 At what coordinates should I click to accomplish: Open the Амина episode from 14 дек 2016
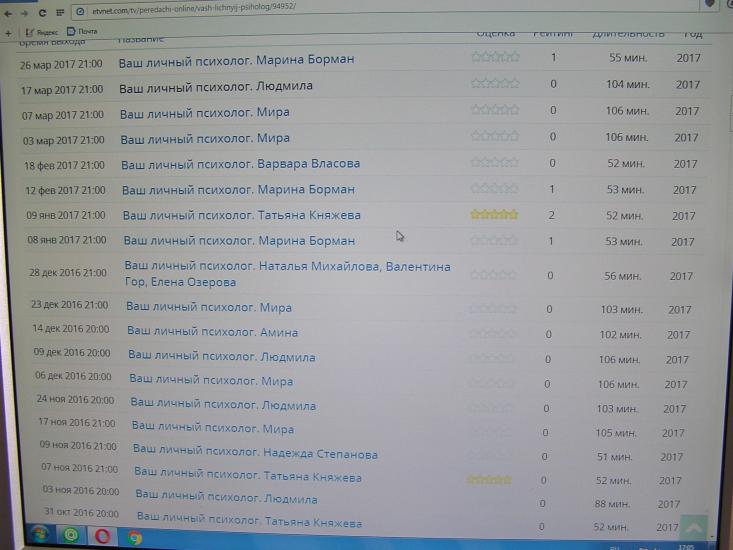(212, 332)
